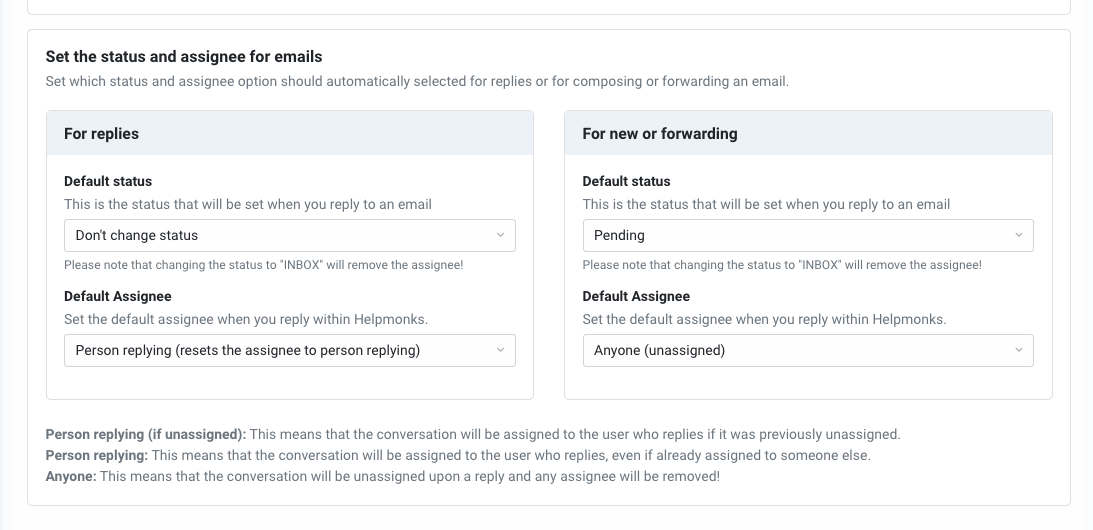
Task: Open the "Person replying (resets the assignee)" dropdown
Action: tap(290, 350)
